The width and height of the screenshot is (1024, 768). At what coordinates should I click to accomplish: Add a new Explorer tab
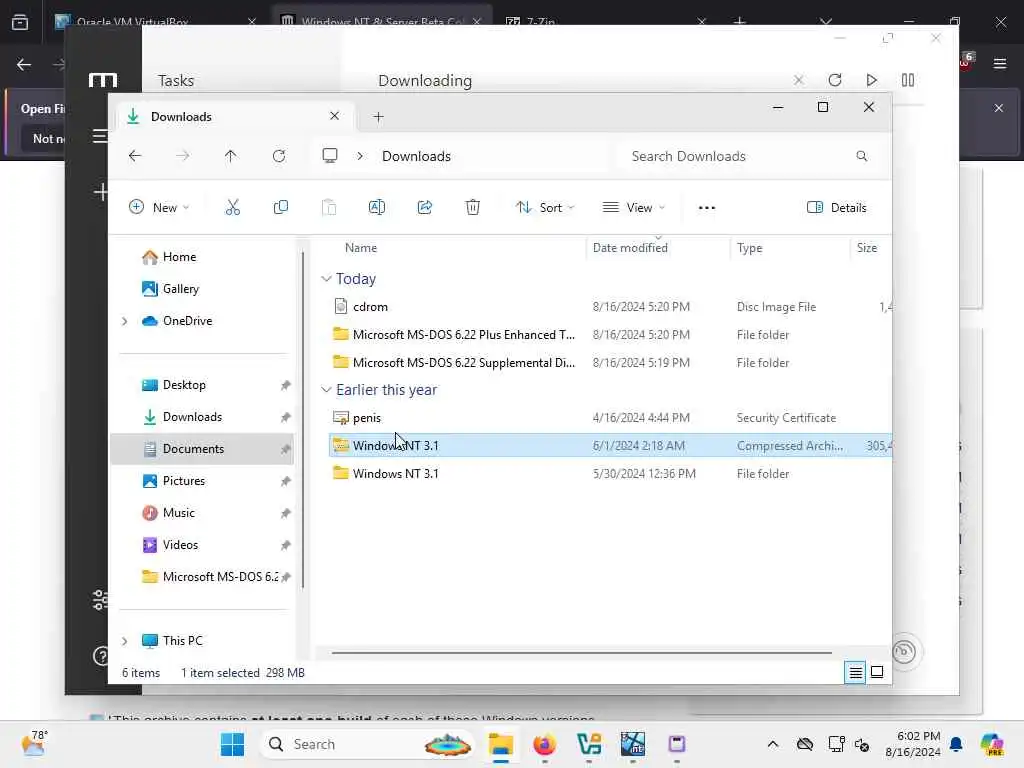coord(378,117)
